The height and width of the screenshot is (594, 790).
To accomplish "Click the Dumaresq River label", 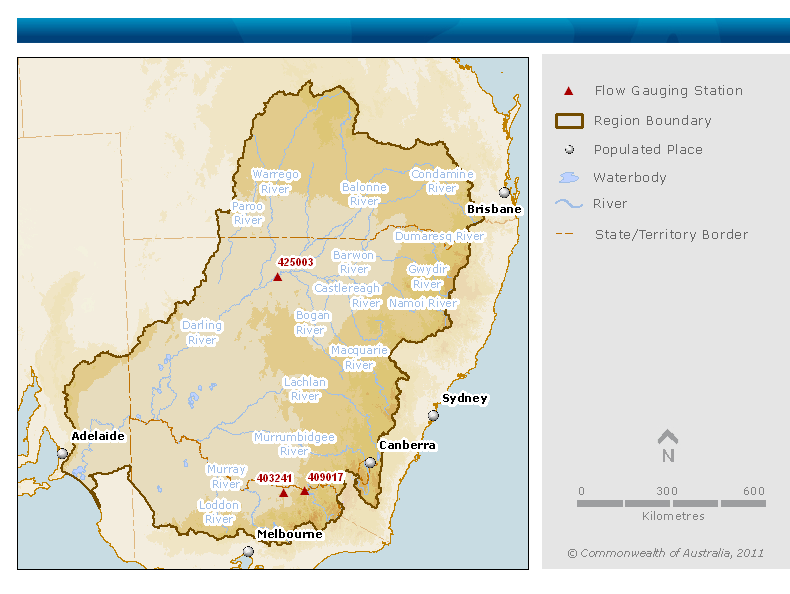I will tap(439, 236).
